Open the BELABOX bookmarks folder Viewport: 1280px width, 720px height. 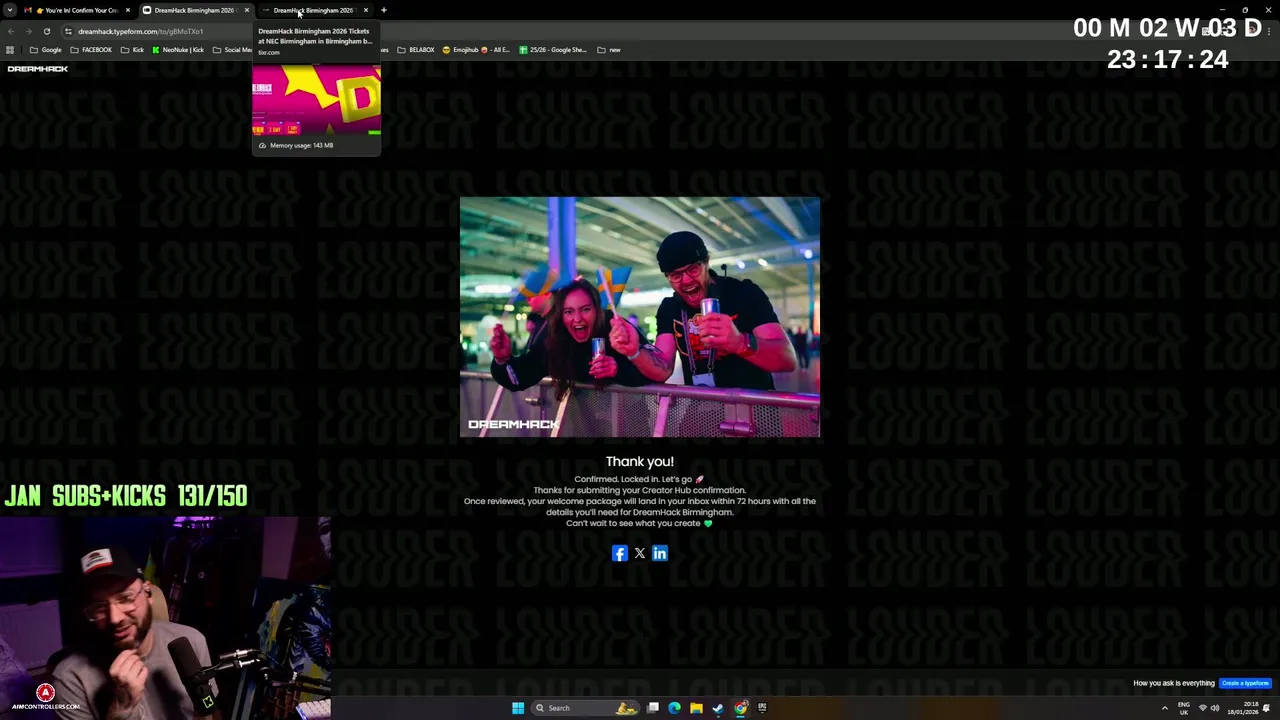pos(416,50)
